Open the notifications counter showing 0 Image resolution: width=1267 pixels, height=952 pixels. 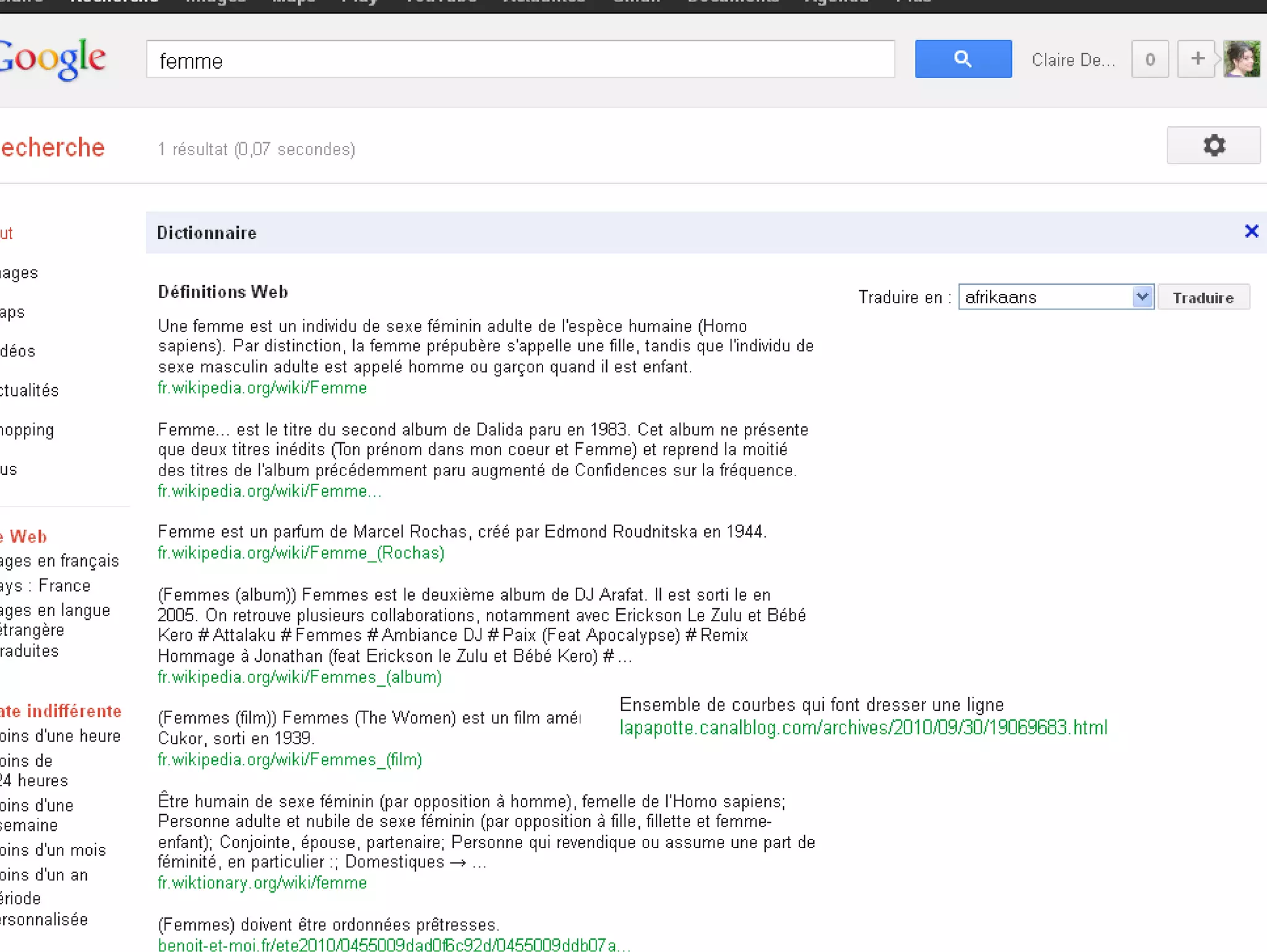1149,59
